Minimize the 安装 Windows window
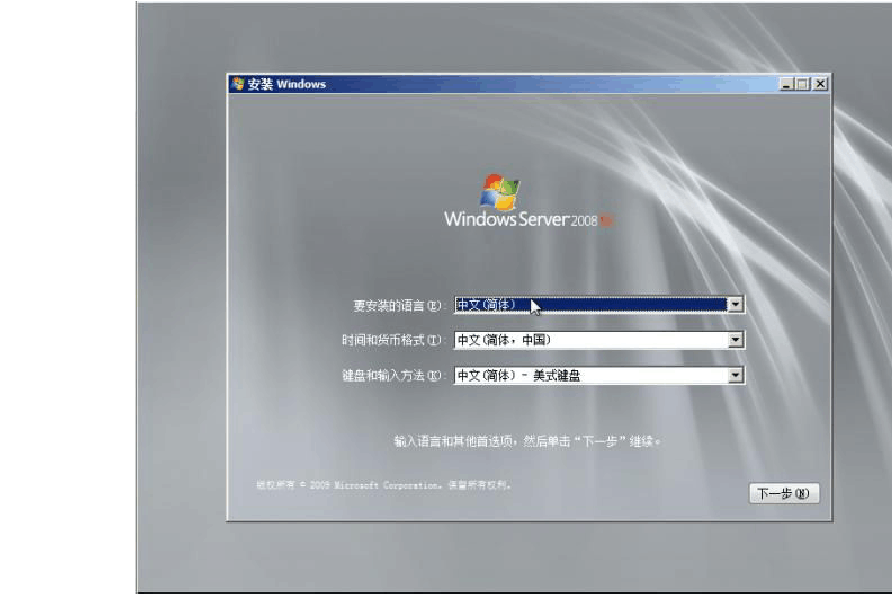The image size is (893, 594). 787,84
